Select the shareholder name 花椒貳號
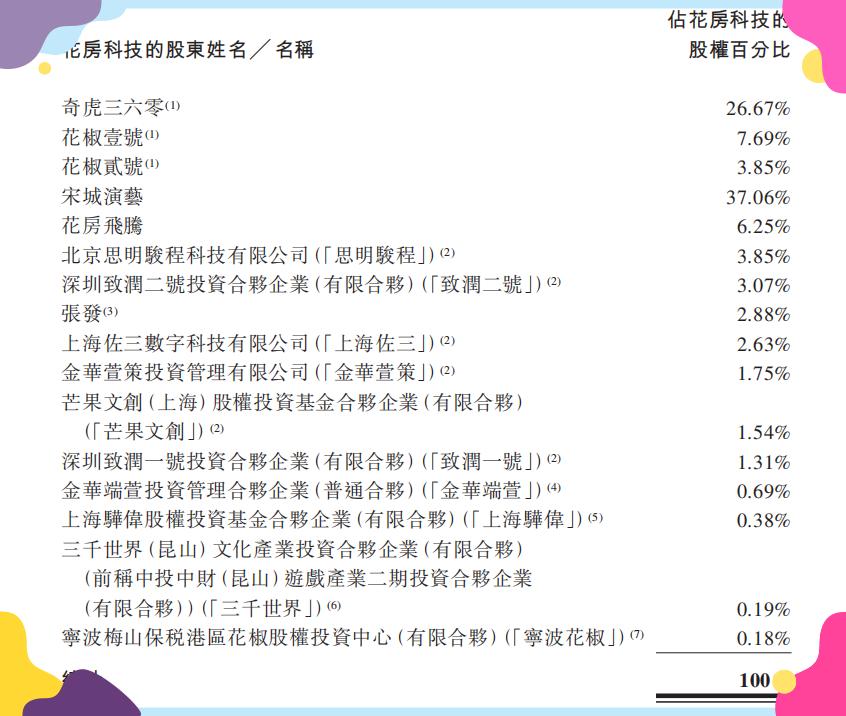846x716 pixels. [103, 167]
